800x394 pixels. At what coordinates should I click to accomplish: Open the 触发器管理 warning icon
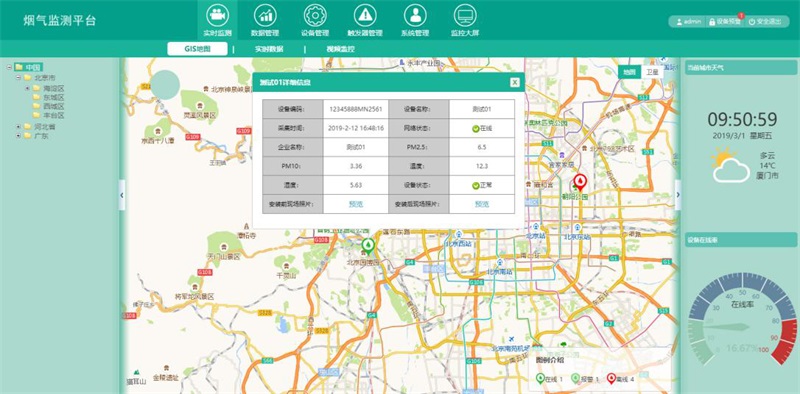(x=365, y=15)
